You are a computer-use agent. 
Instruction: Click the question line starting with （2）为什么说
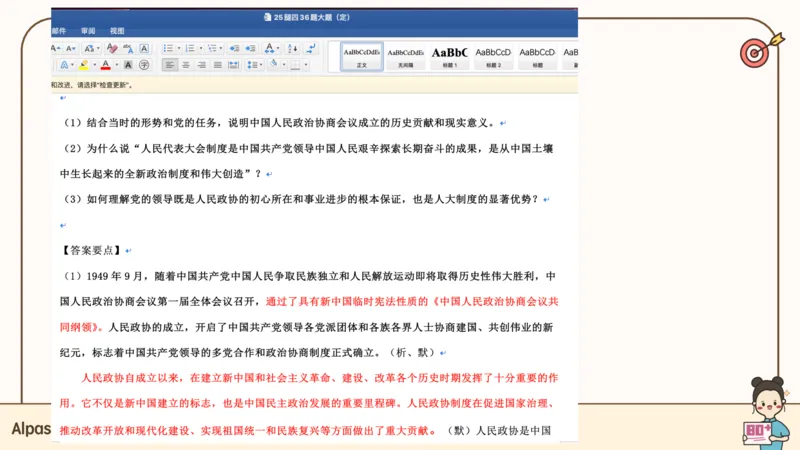[308, 148]
